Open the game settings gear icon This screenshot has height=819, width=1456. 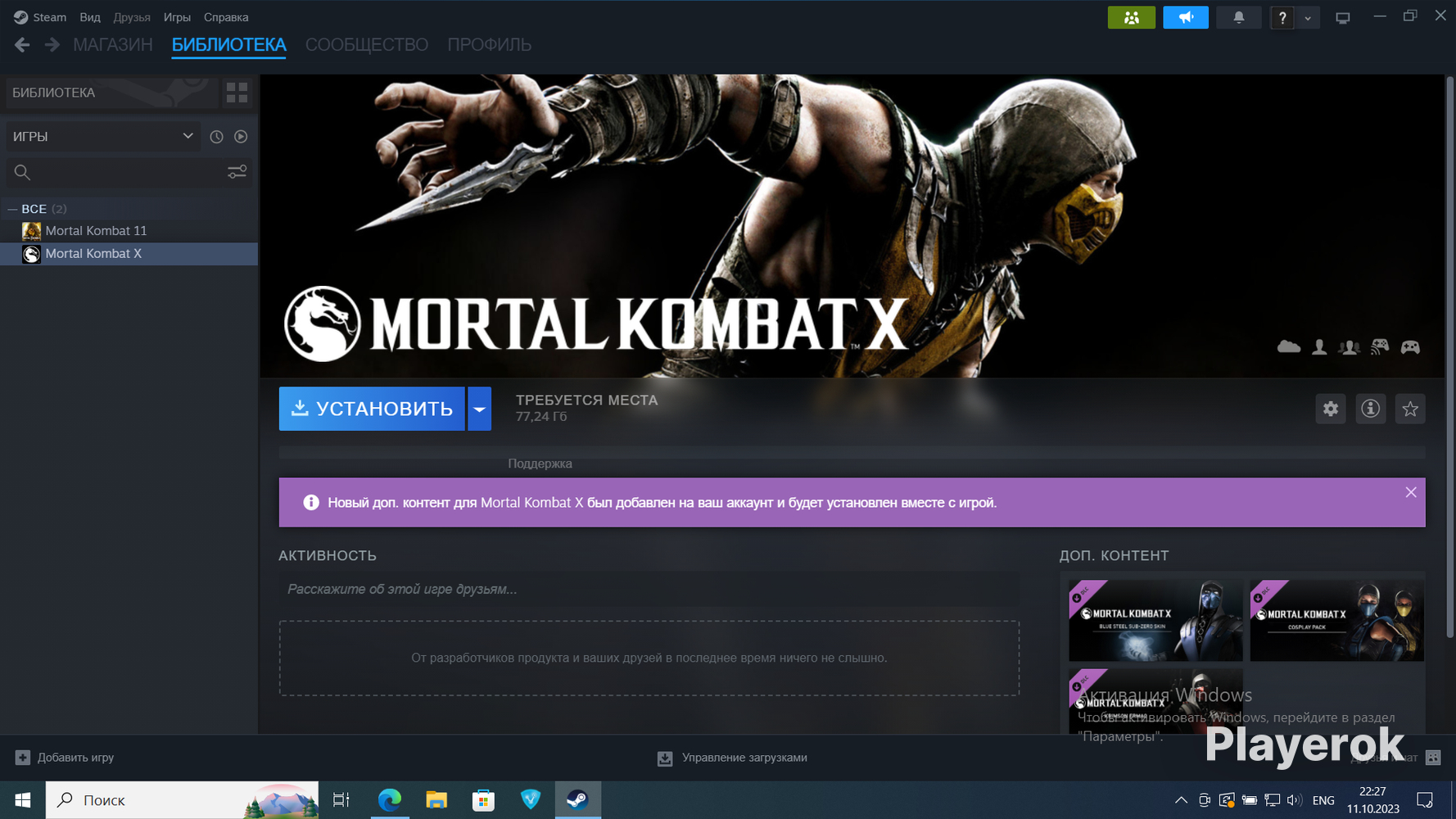tap(1330, 409)
